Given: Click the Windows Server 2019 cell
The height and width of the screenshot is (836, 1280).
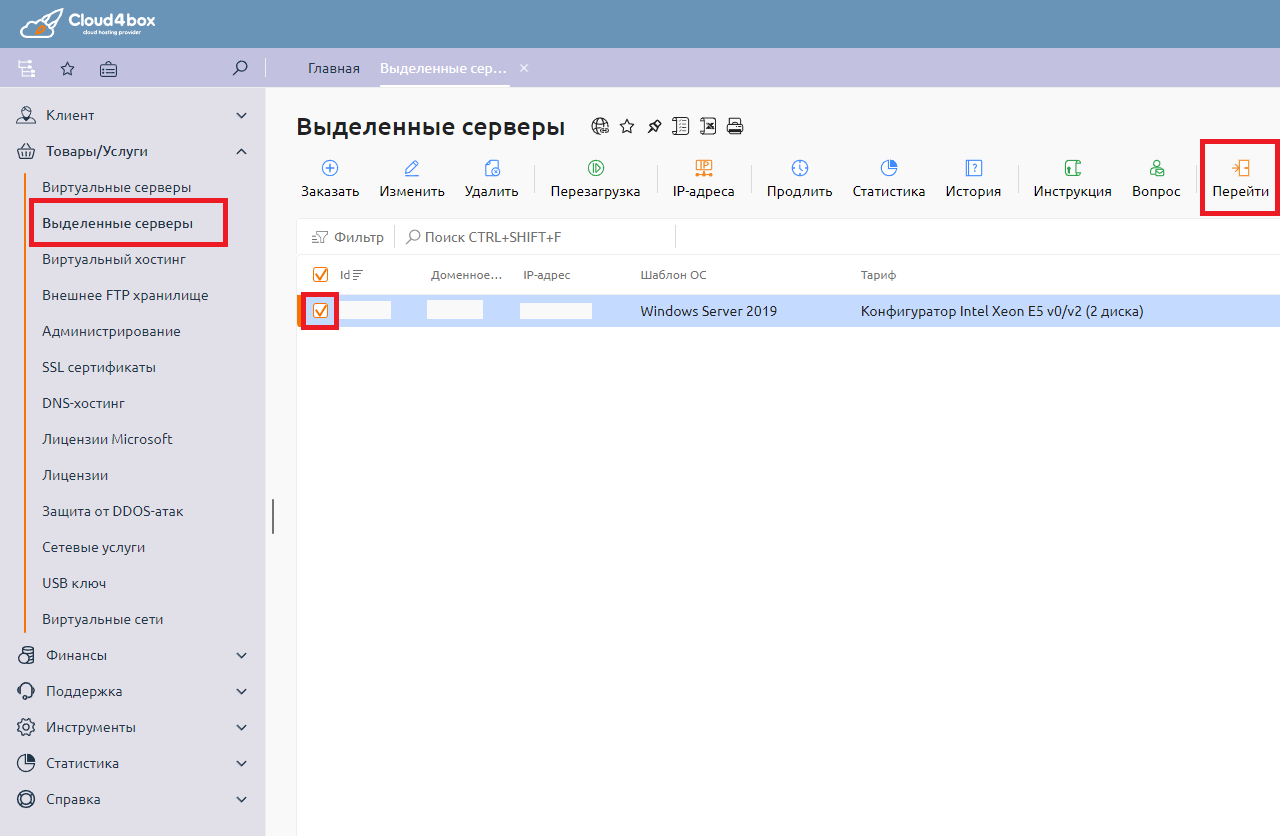Looking at the screenshot, I should coord(708,311).
